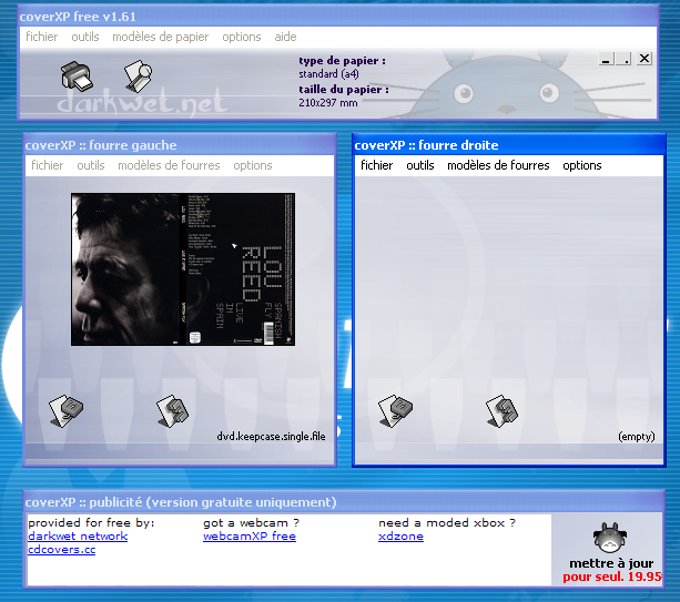Image resolution: width=680 pixels, height=602 pixels.
Task: Open print preview magnifier icon
Action: coord(138,76)
